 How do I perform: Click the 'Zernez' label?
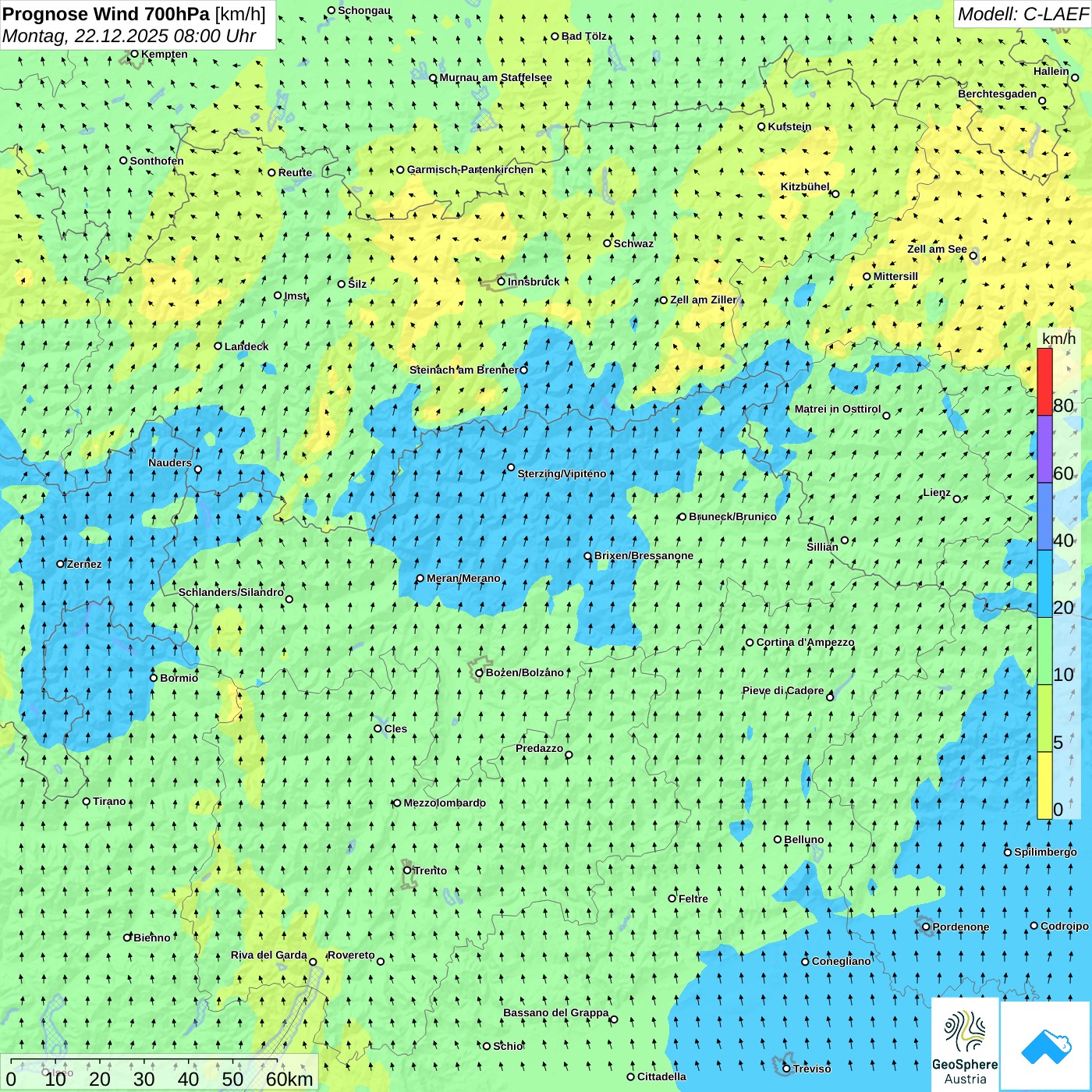pos(84,564)
